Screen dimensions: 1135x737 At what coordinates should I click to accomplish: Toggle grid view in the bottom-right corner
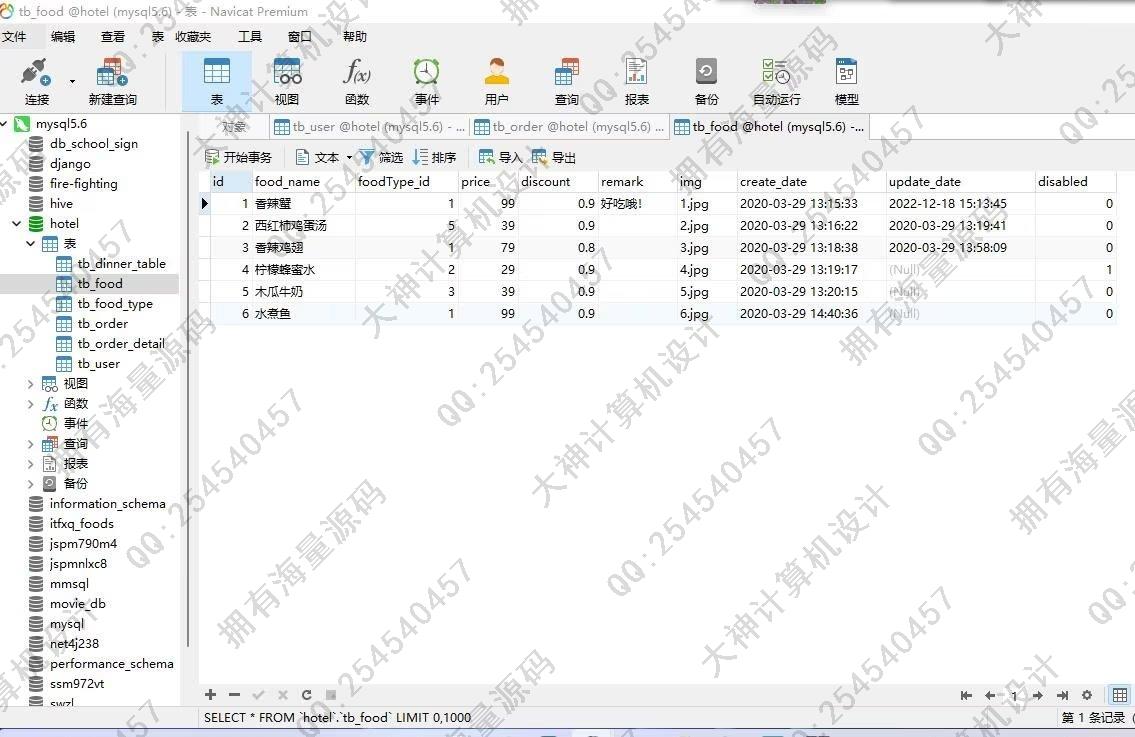1120,695
